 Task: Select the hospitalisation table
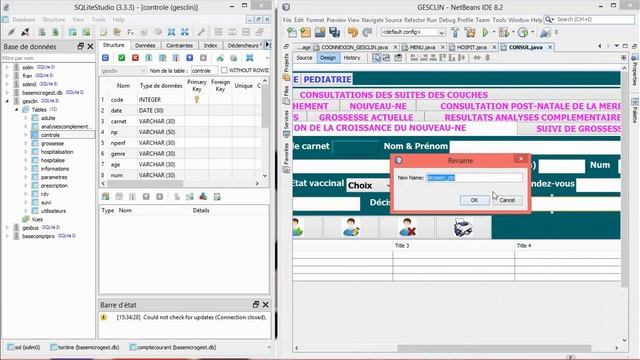coord(57,152)
